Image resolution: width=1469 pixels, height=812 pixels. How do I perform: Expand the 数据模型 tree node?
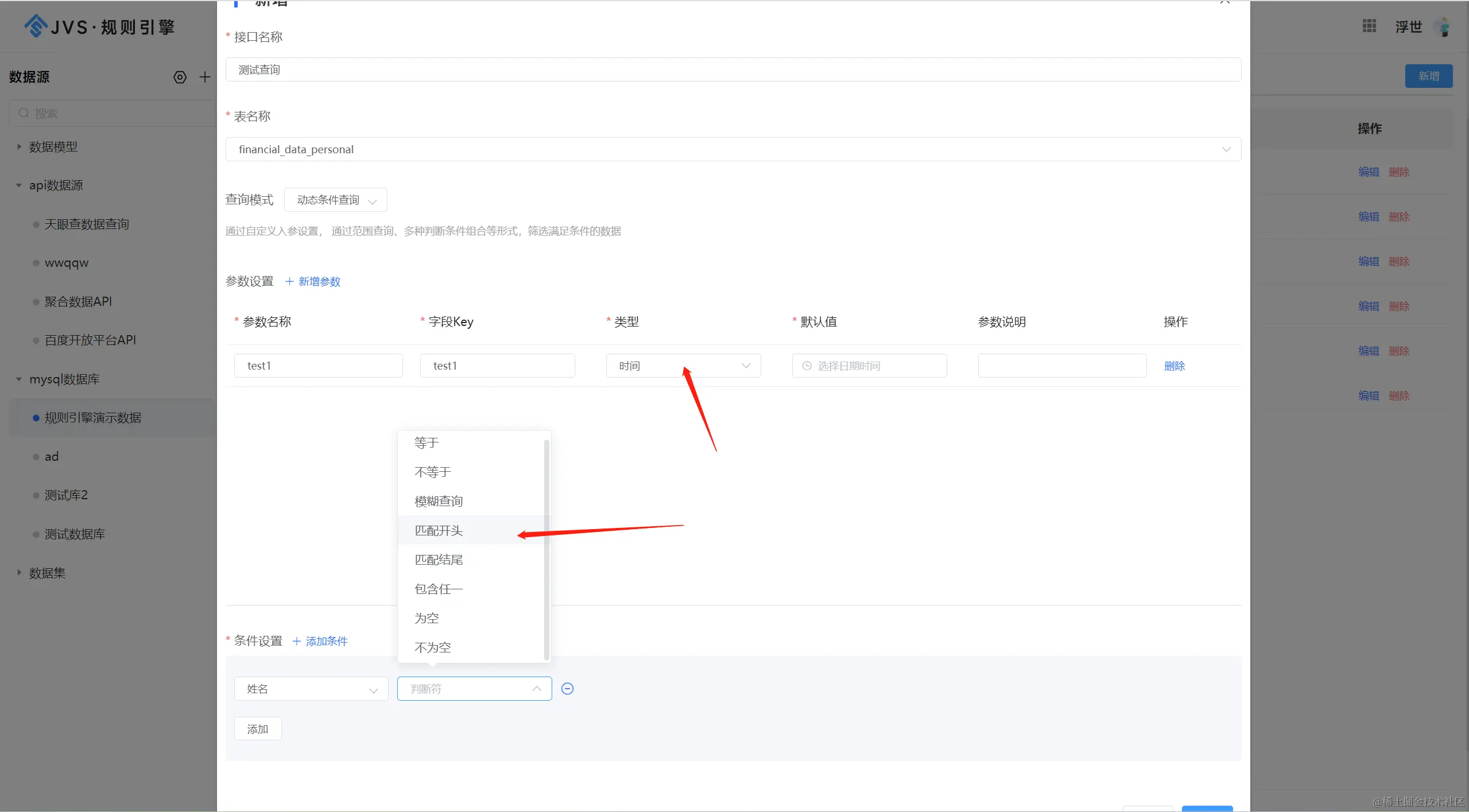point(19,147)
